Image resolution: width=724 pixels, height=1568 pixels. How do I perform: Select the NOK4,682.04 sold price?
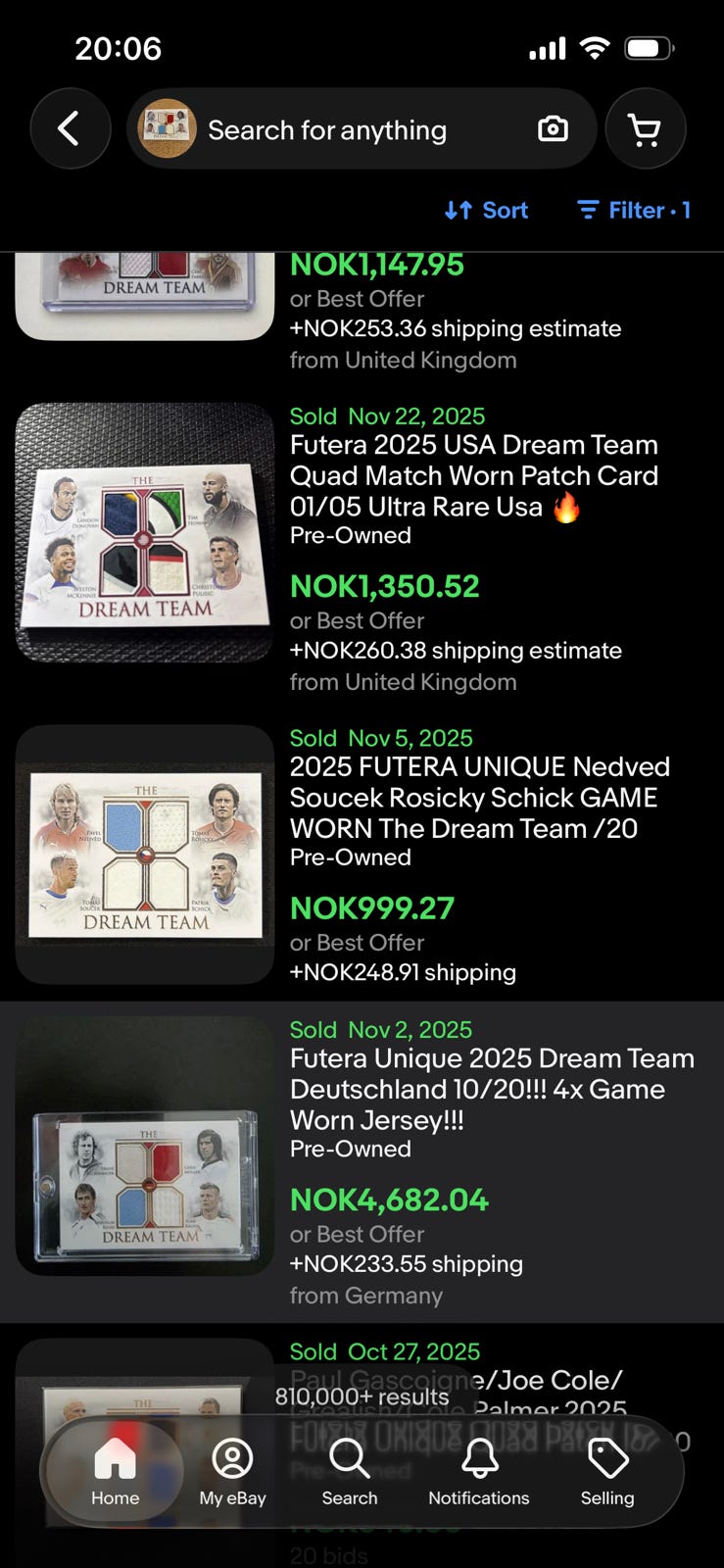coord(389,1200)
